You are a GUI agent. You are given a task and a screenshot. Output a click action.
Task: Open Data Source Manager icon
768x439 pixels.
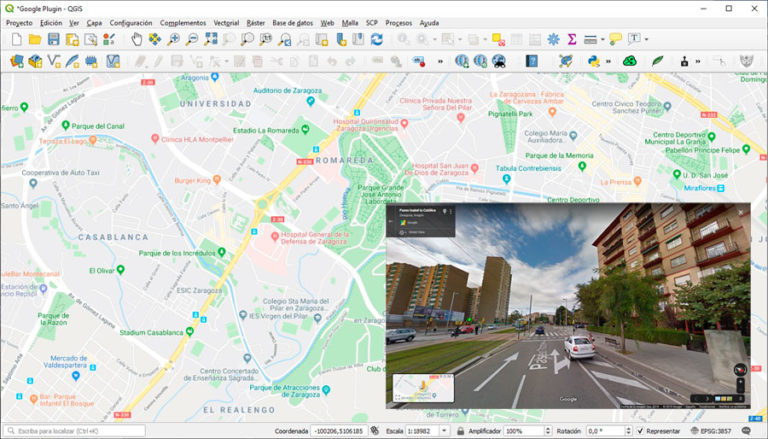[x=17, y=61]
